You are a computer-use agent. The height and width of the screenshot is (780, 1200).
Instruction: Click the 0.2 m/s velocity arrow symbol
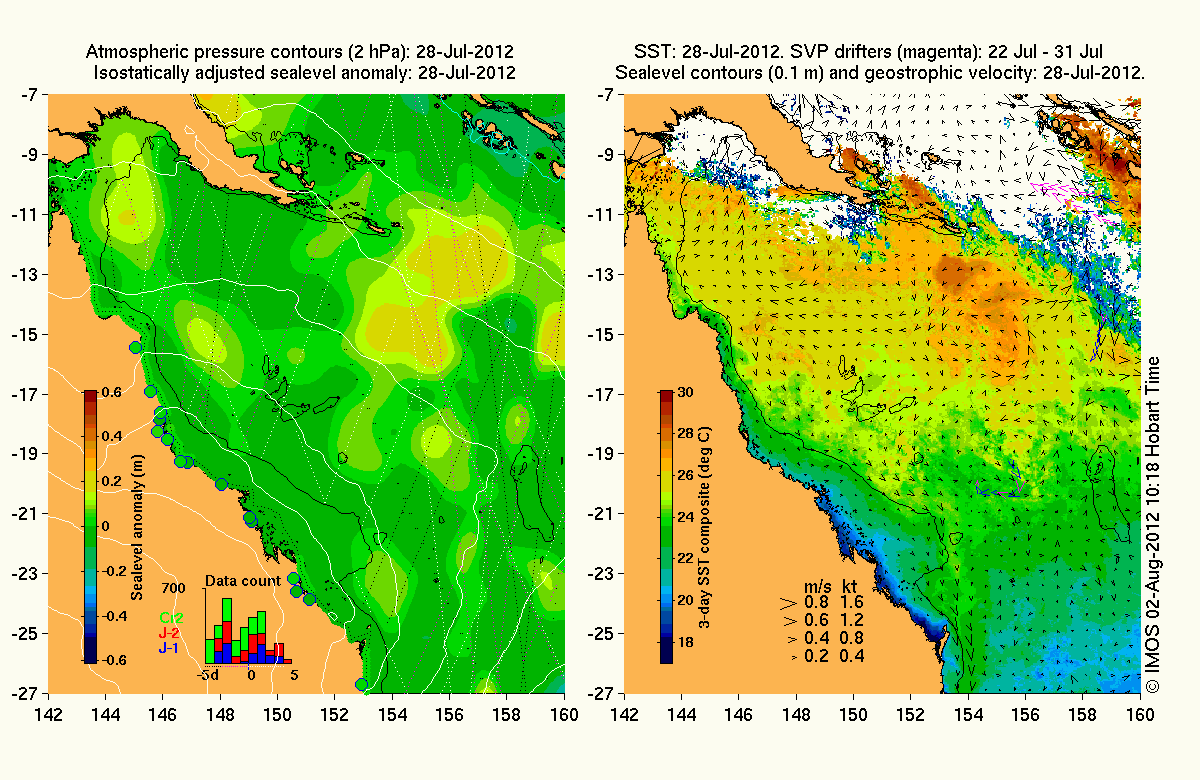pos(794,656)
